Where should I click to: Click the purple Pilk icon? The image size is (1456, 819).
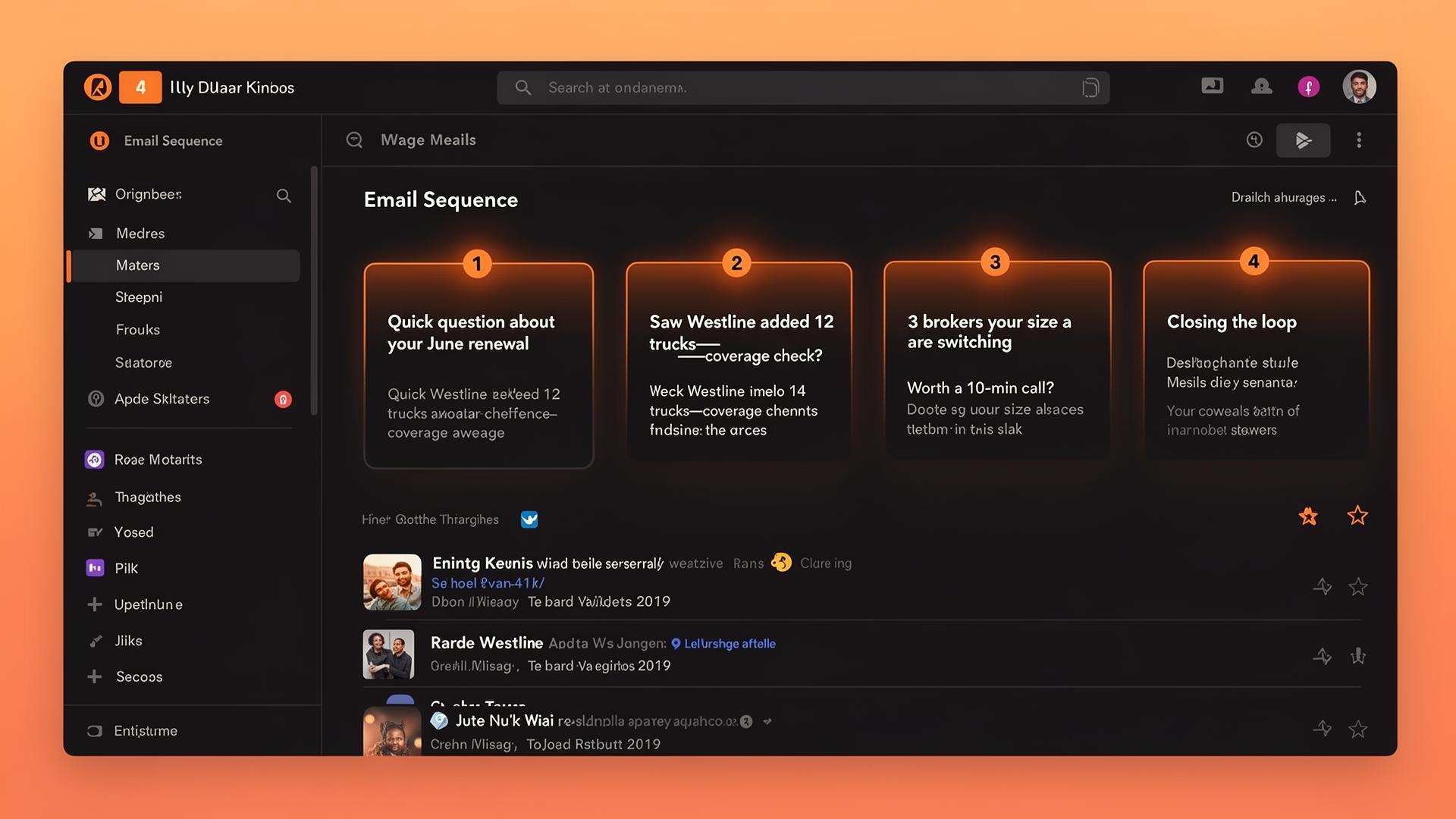[x=95, y=568]
